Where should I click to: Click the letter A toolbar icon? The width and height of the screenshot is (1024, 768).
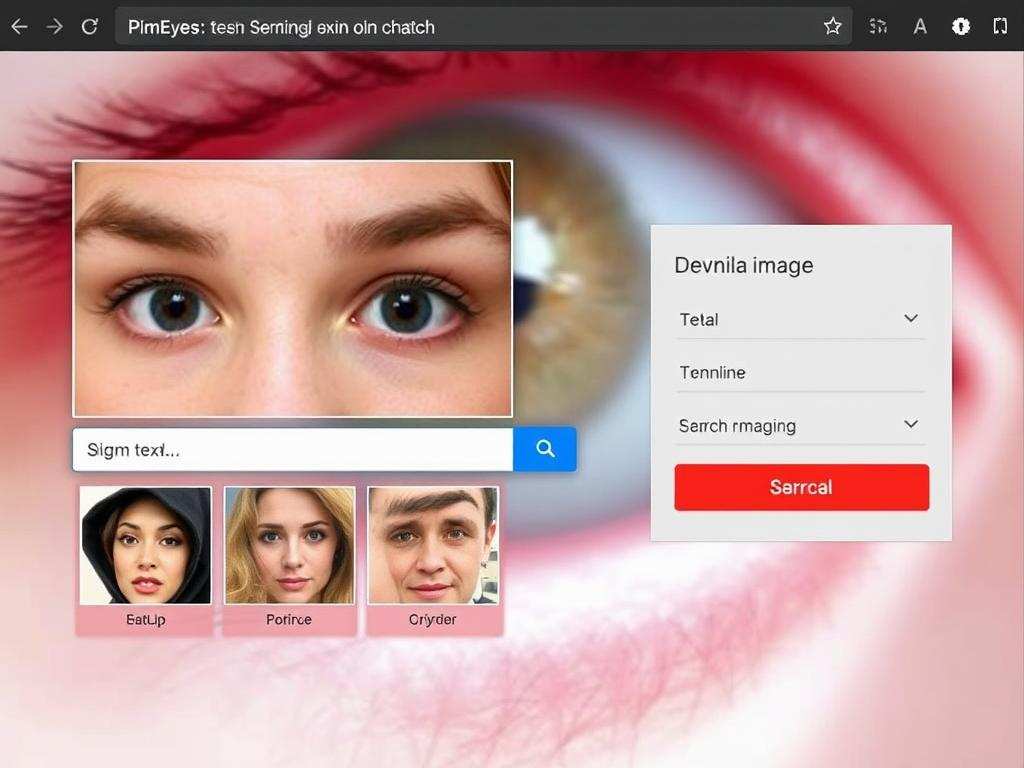[x=920, y=27]
